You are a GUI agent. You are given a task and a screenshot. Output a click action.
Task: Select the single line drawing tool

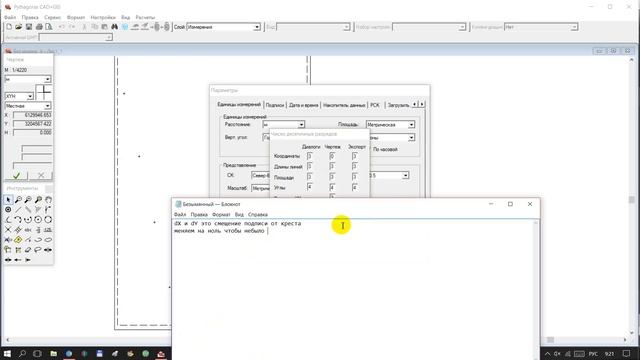point(18,209)
